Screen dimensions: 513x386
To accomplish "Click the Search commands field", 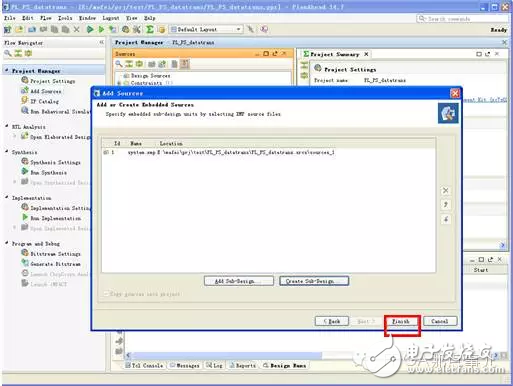I will tap(463, 19).
